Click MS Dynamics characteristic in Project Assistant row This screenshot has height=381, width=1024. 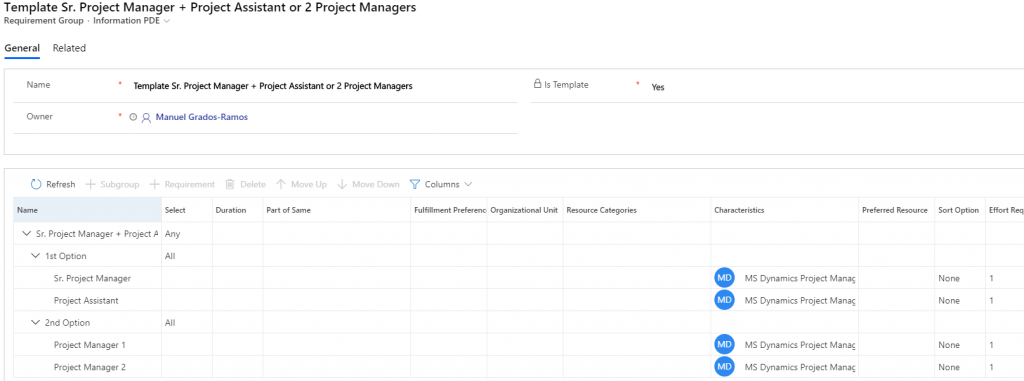pyautogui.click(x=799, y=300)
